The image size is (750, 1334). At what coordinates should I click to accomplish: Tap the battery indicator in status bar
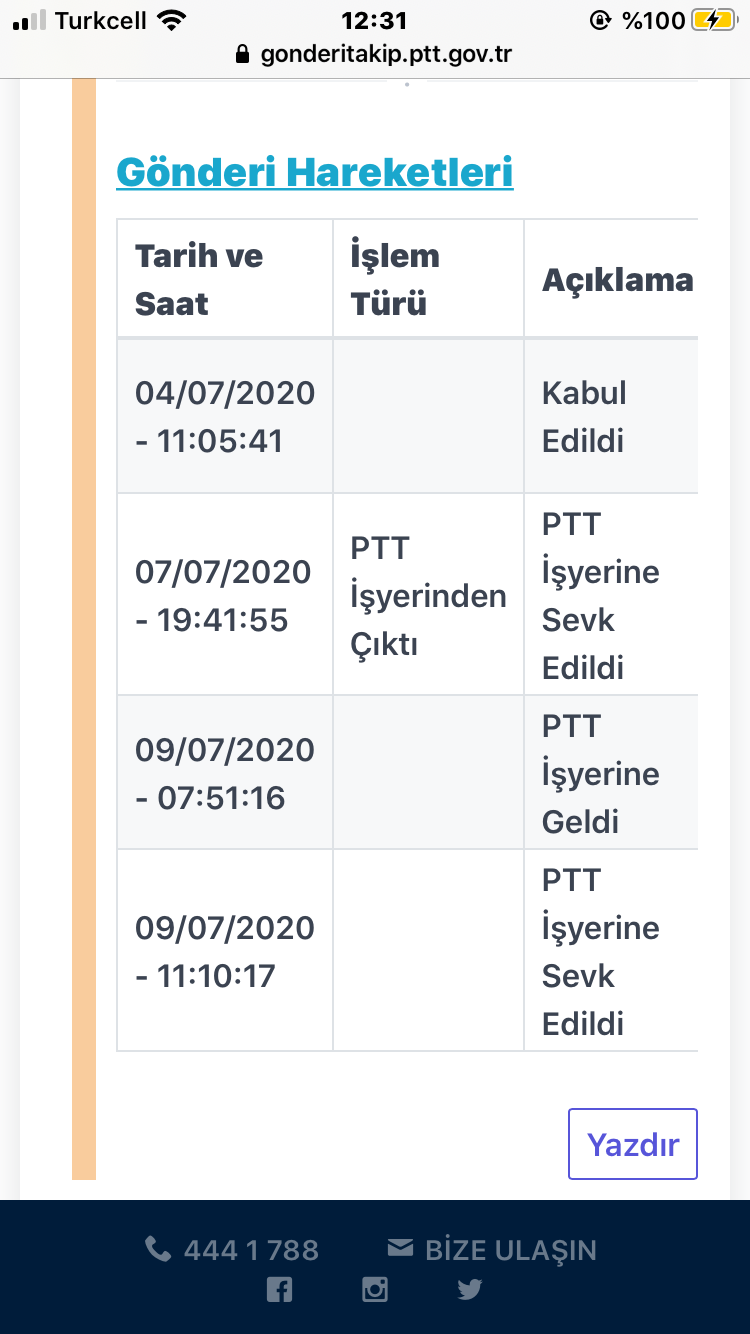tap(714, 20)
